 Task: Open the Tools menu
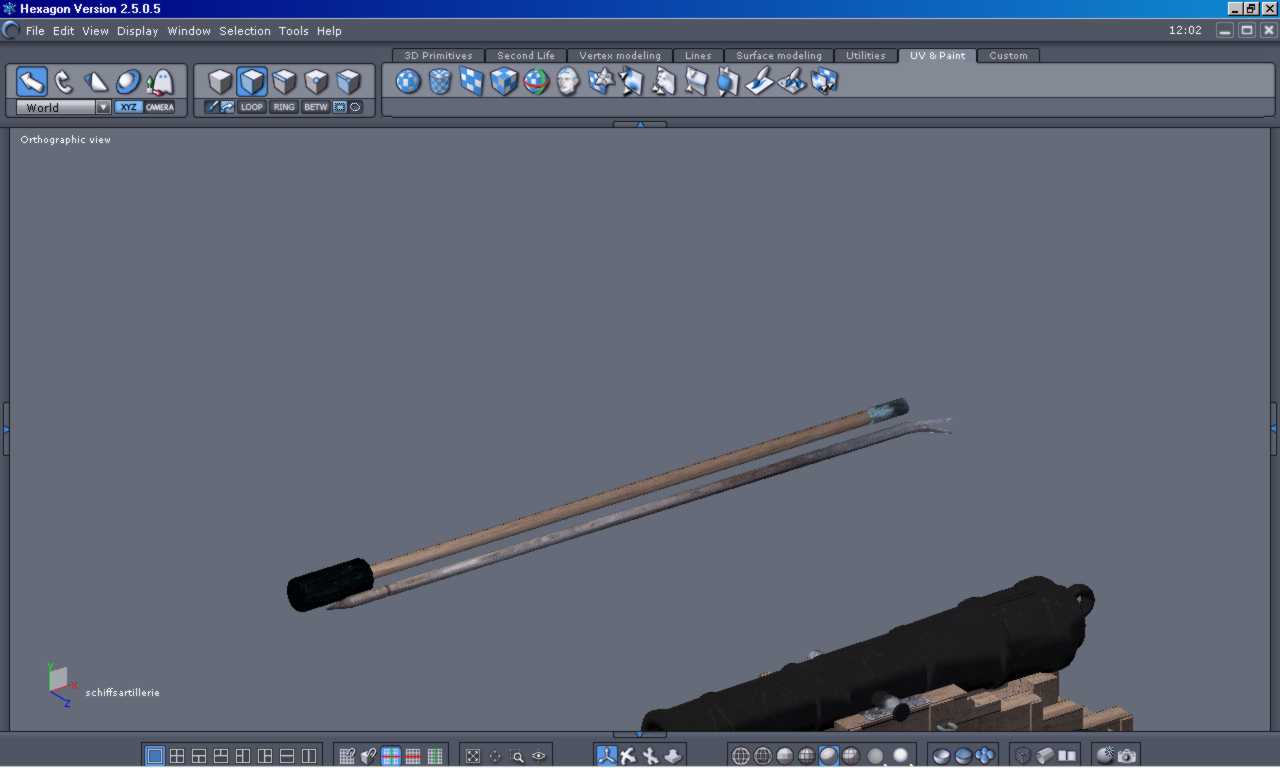(x=294, y=31)
